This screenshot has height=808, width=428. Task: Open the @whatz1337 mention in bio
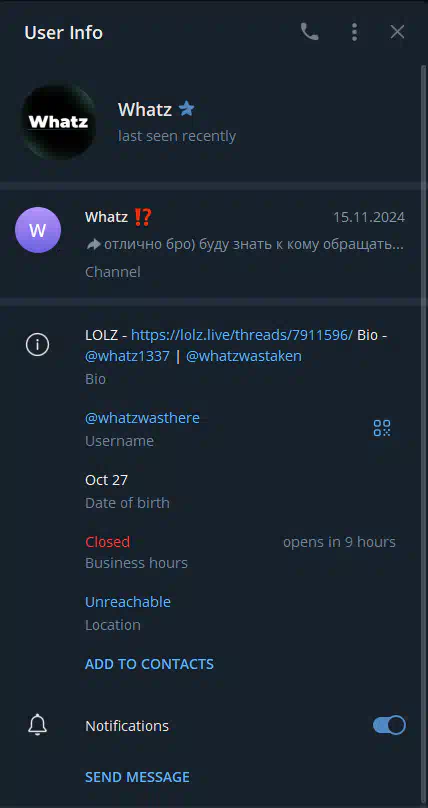tap(127, 356)
